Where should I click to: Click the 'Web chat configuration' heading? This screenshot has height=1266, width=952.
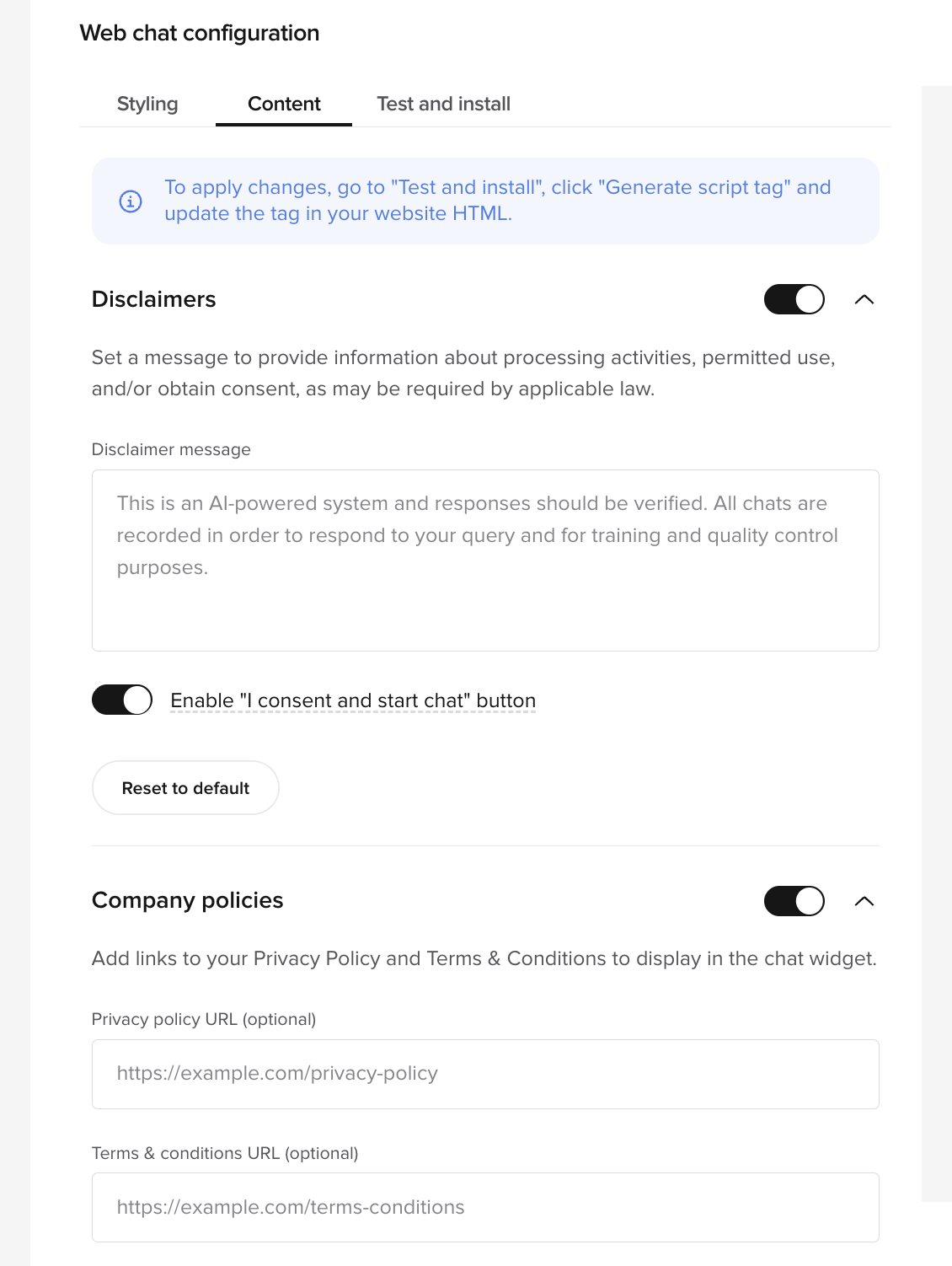click(200, 33)
